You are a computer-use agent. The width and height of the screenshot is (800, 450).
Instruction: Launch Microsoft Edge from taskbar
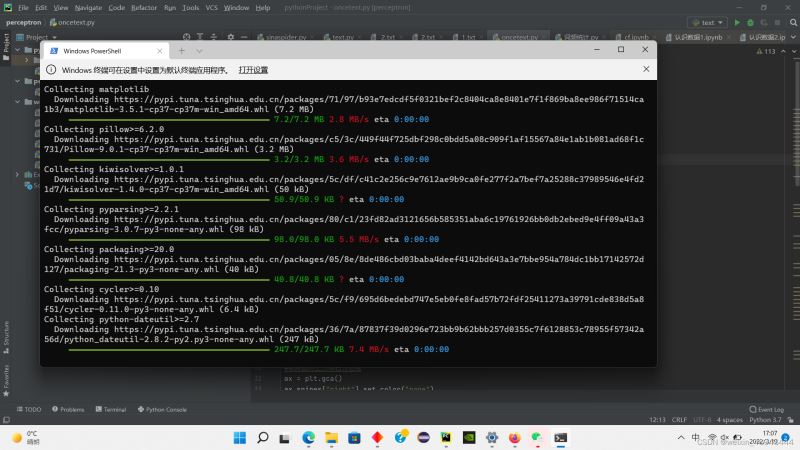point(308,438)
